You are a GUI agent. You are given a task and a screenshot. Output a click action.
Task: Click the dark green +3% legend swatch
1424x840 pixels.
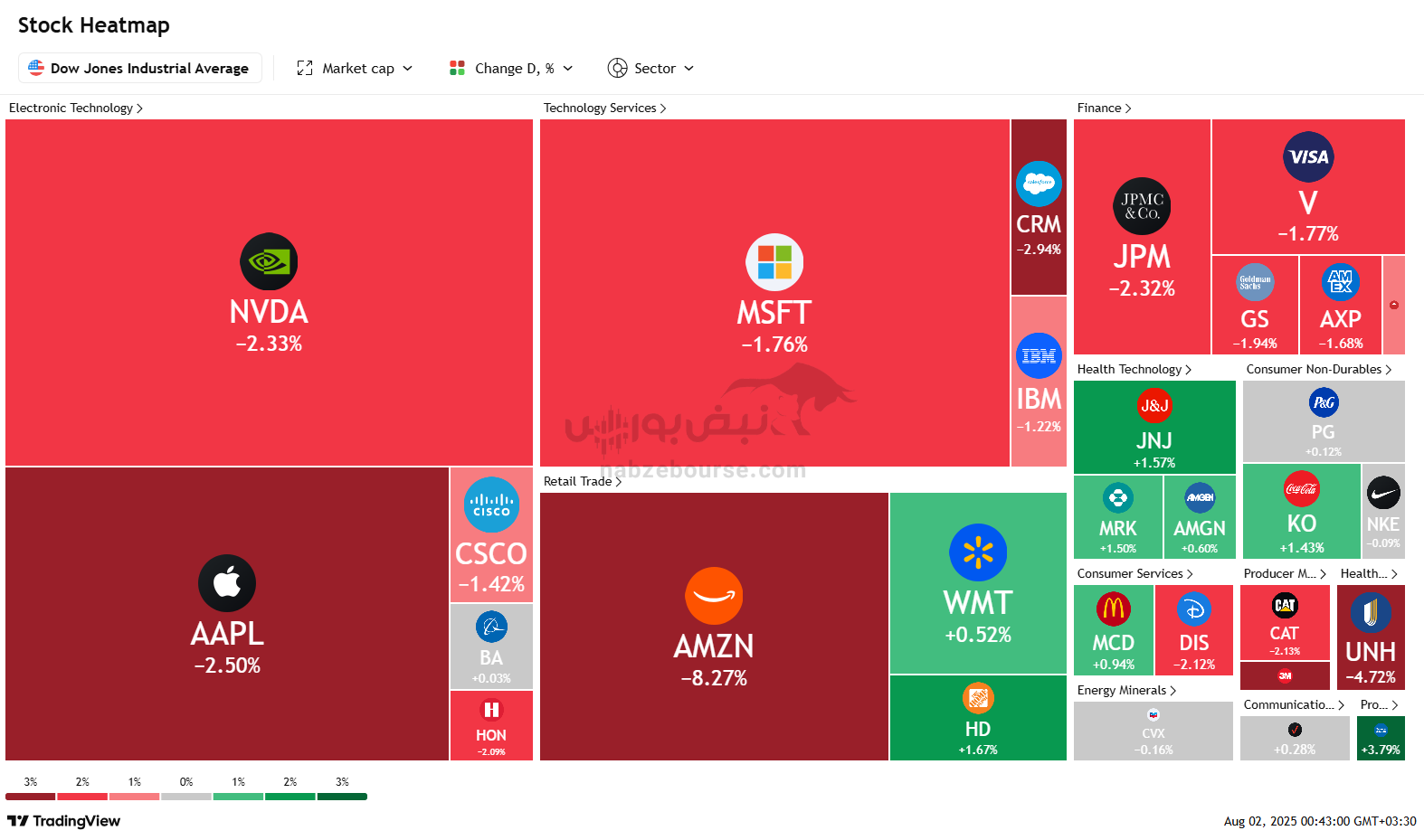(x=342, y=797)
